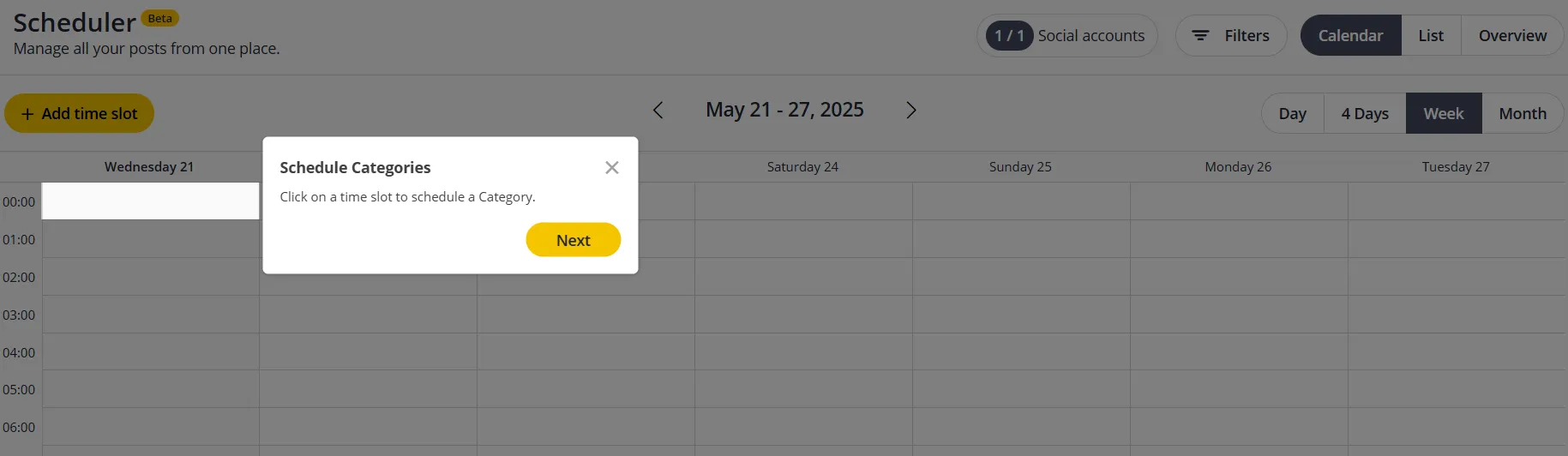Screen dimensions: 1568x456
Task: Click the Add time slot button
Action: click(x=79, y=114)
